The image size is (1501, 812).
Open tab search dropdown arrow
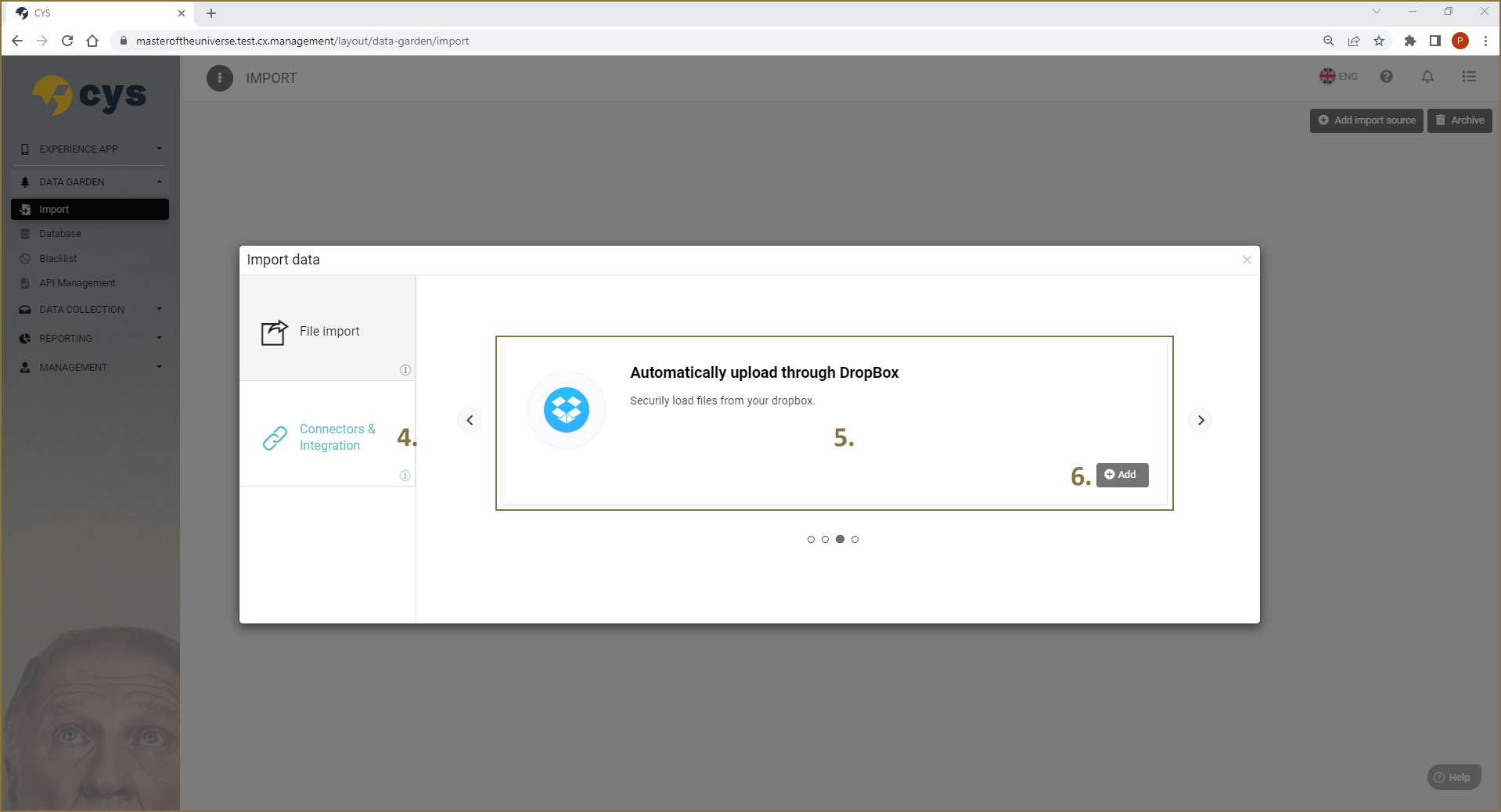(x=1377, y=11)
